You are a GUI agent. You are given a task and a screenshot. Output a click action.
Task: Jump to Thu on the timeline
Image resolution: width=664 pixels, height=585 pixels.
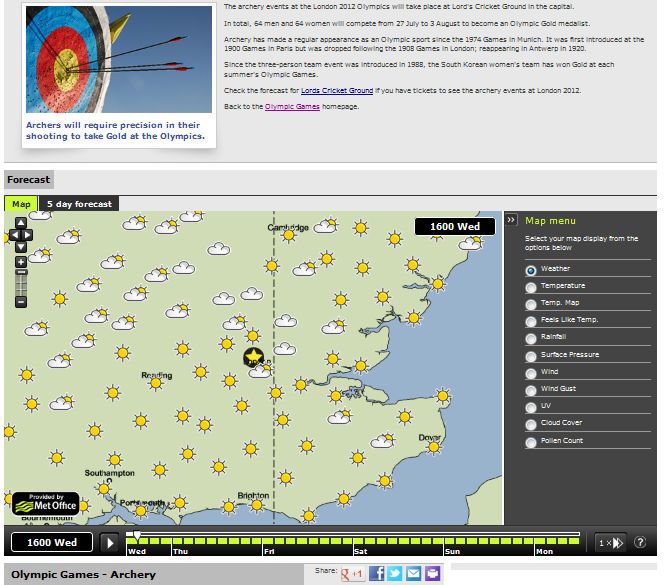(180, 551)
